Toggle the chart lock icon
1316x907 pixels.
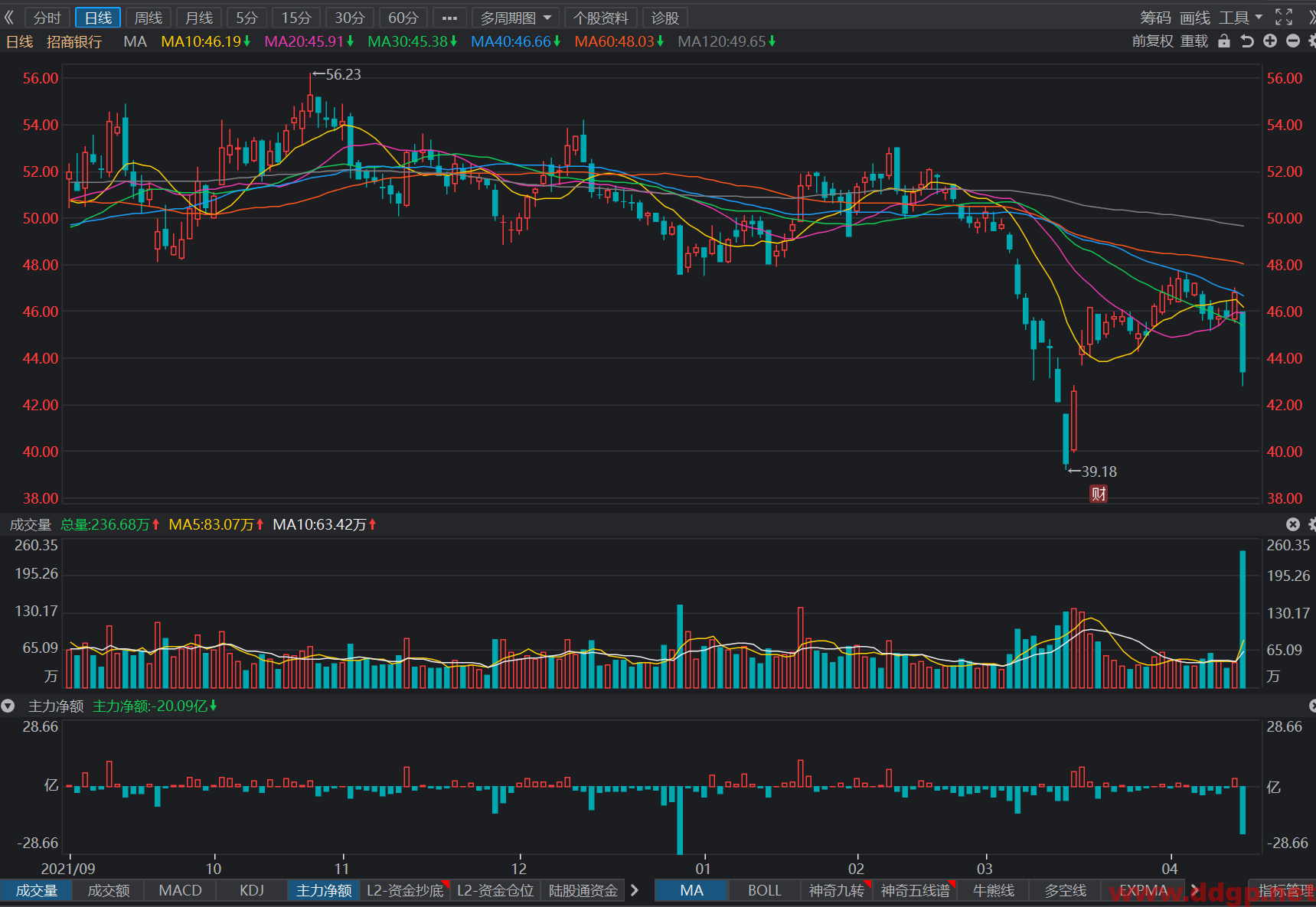(1224, 41)
